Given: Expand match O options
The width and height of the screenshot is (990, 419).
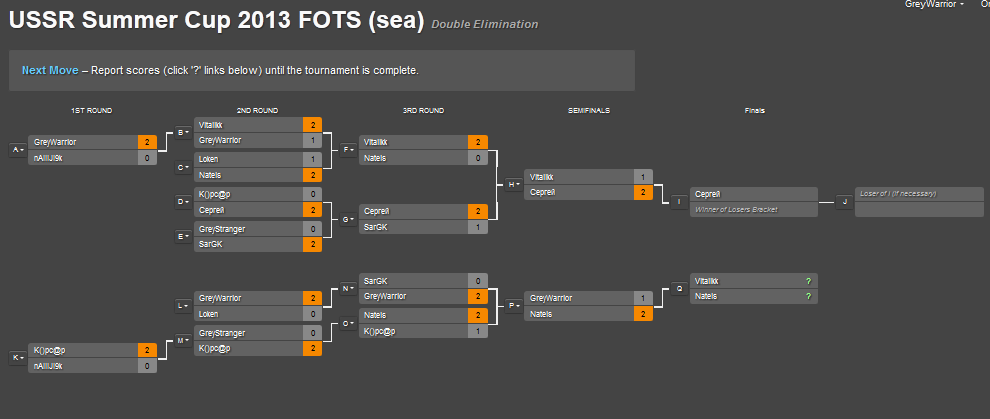Looking at the screenshot, I should coord(349,323).
